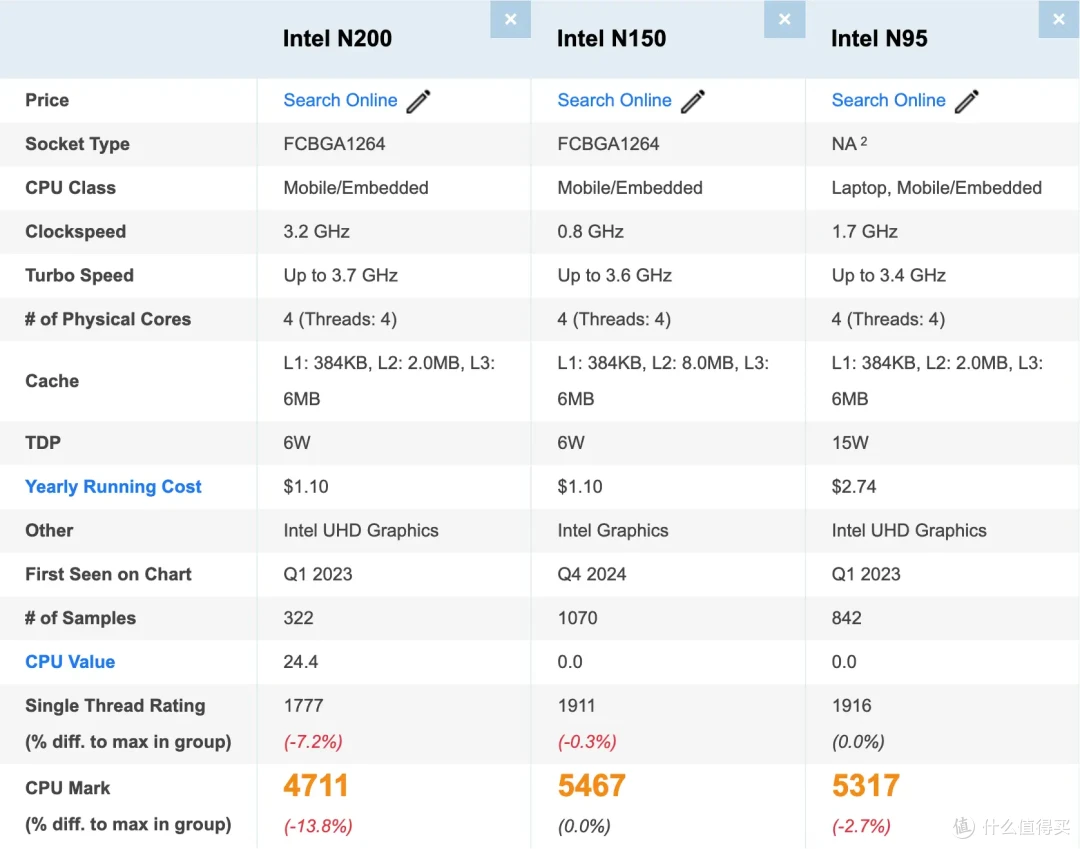This screenshot has width=1080, height=849.
Task: Click the $2.74 yearly running cost
Action: click(853, 487)
